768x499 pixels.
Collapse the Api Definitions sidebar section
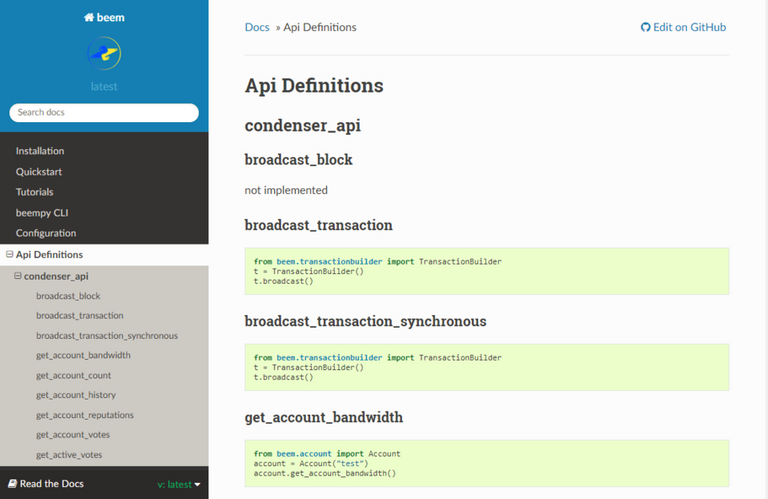(x=9, y=255)
